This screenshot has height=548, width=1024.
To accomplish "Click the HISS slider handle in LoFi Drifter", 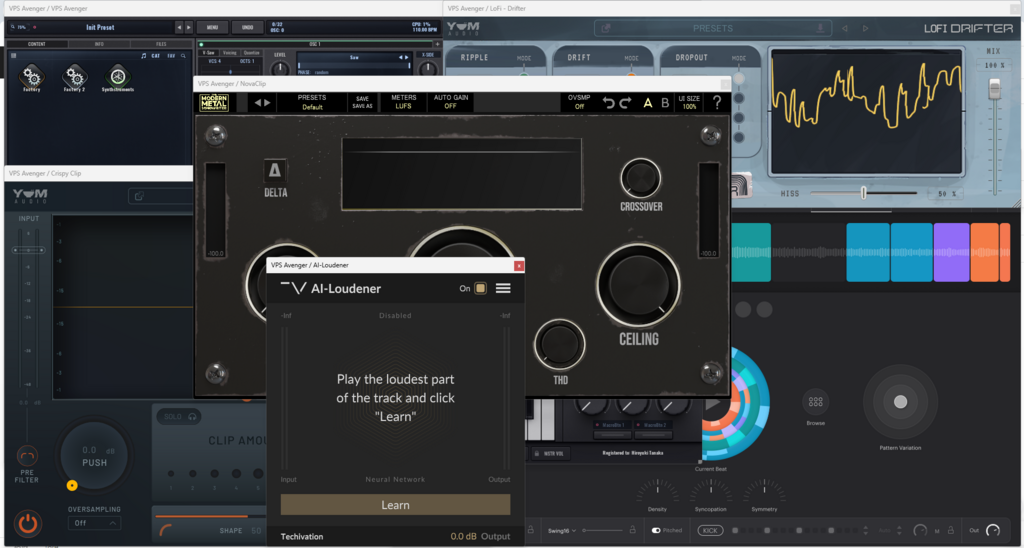I will tap(863, 193).
